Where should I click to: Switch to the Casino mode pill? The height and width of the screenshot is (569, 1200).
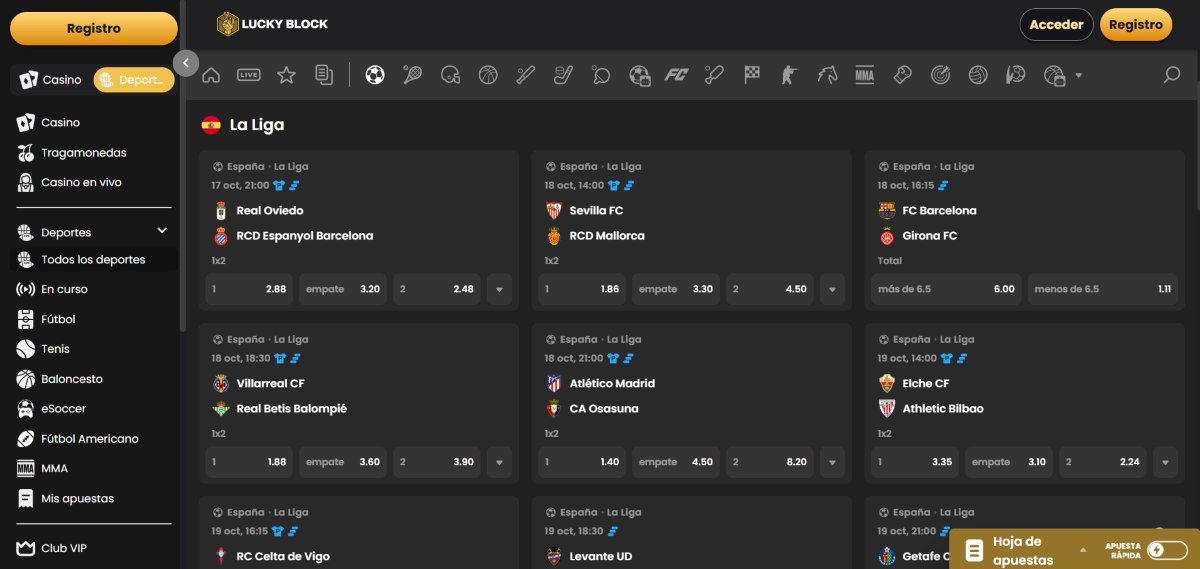point(51,80)
